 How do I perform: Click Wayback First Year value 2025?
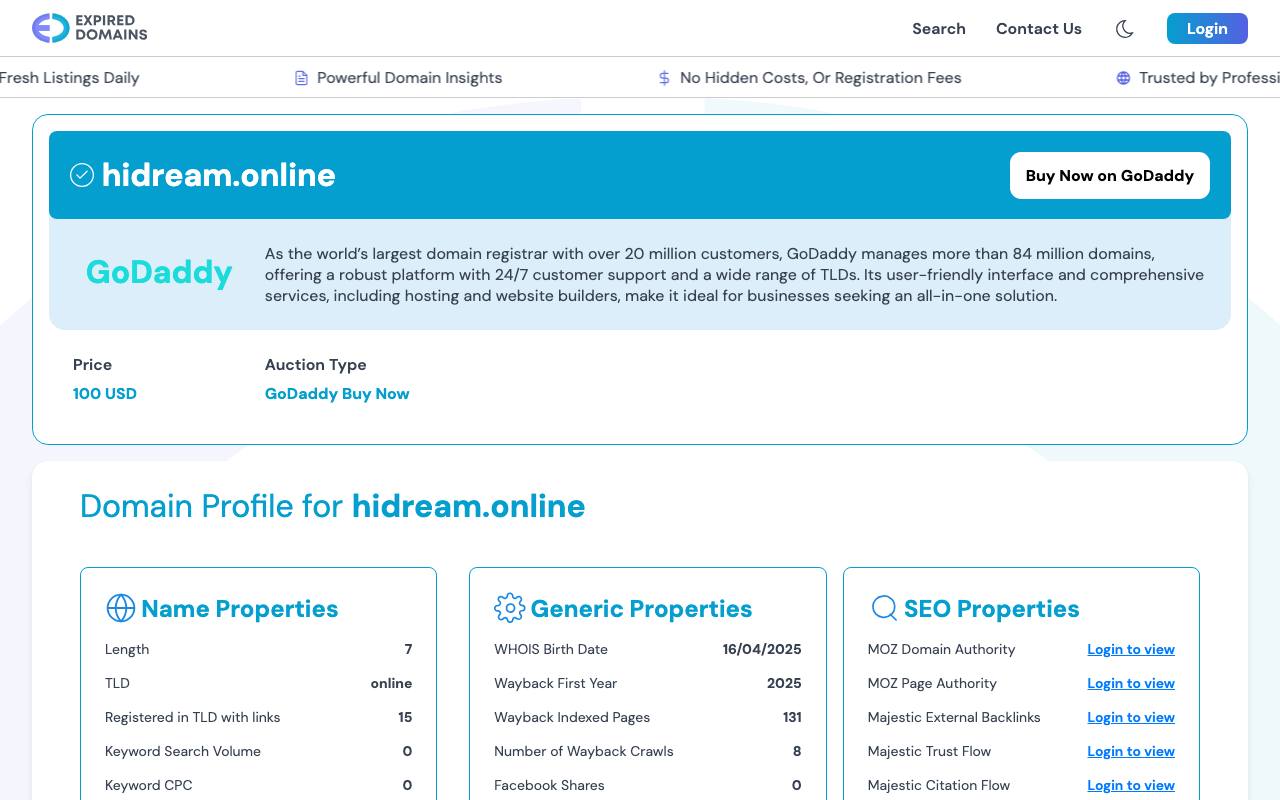pos(784,683)
